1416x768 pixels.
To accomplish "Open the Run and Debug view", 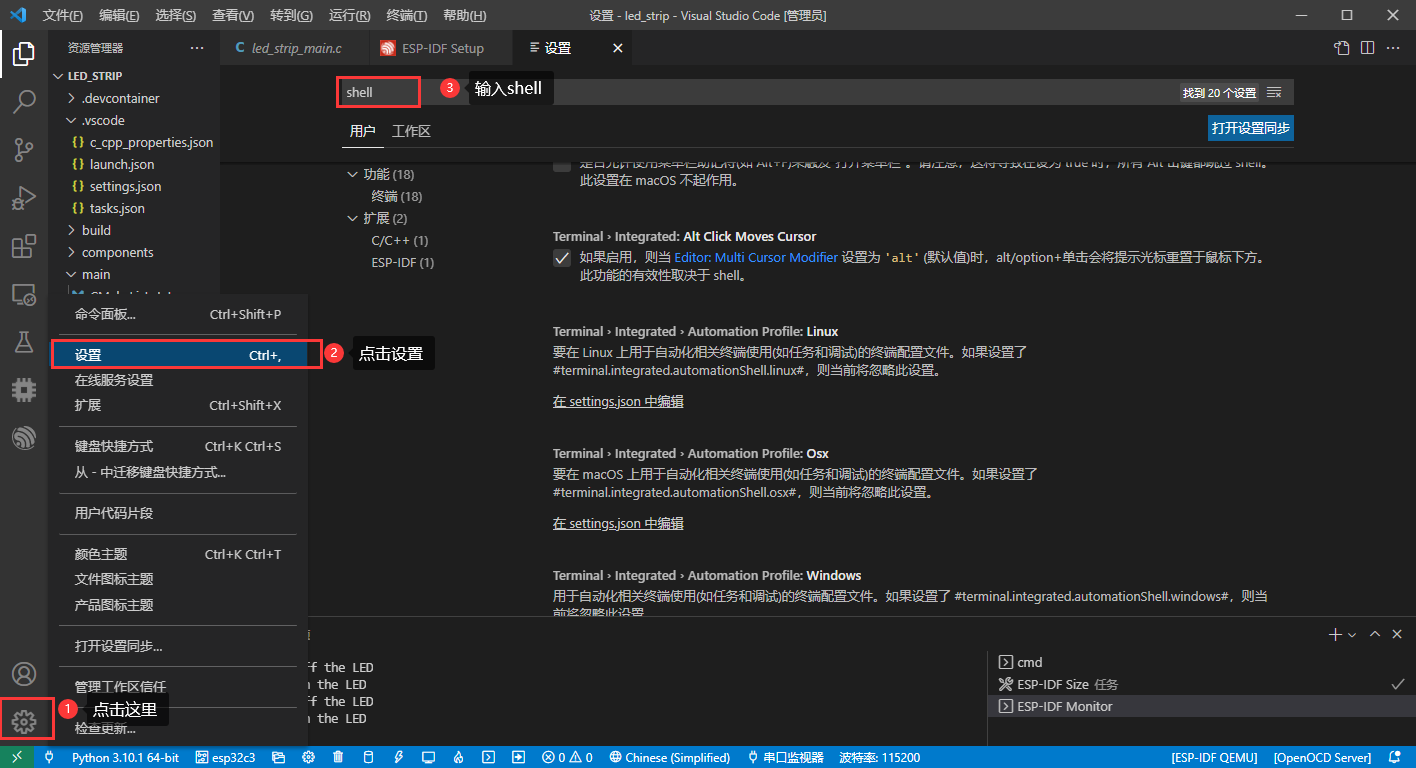I will [x=24, y=198].
